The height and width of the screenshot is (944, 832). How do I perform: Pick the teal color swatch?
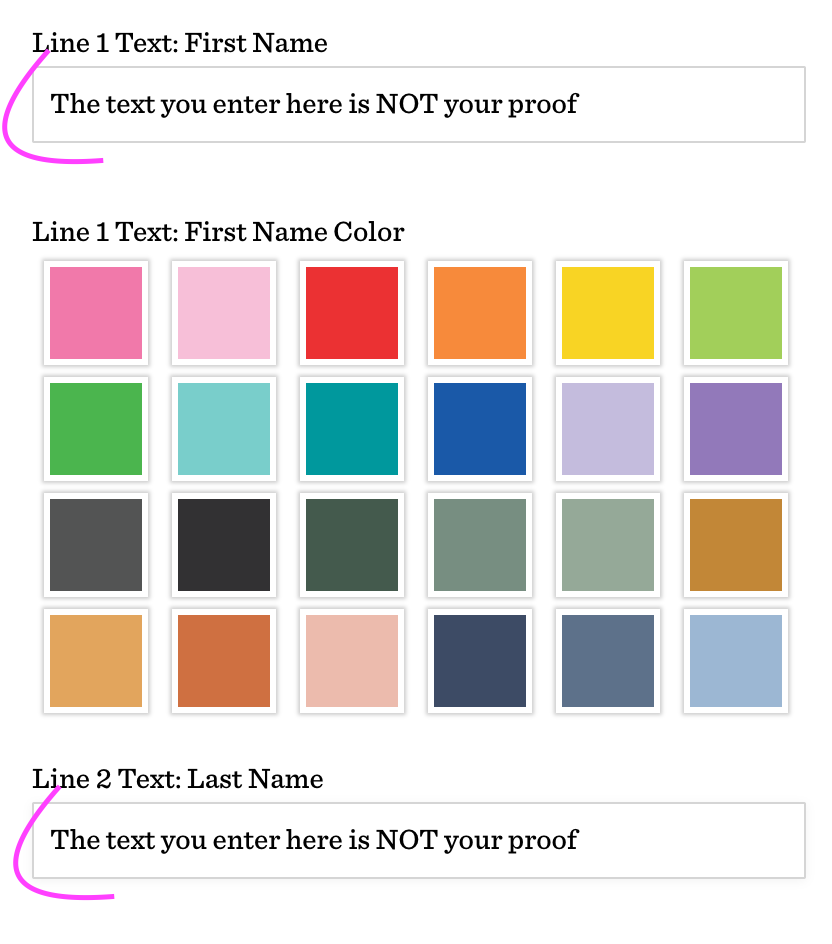point(352,429)
